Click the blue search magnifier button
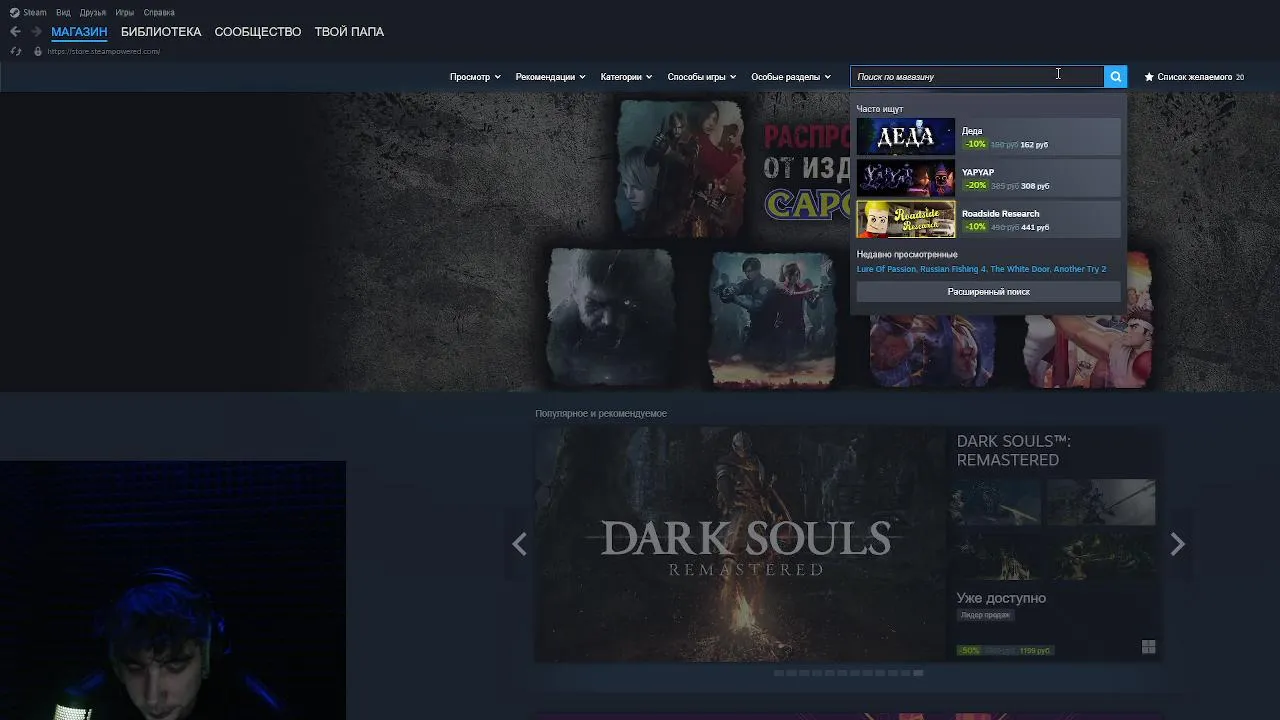The image size is (1280, 720). tap(1115, 76)
